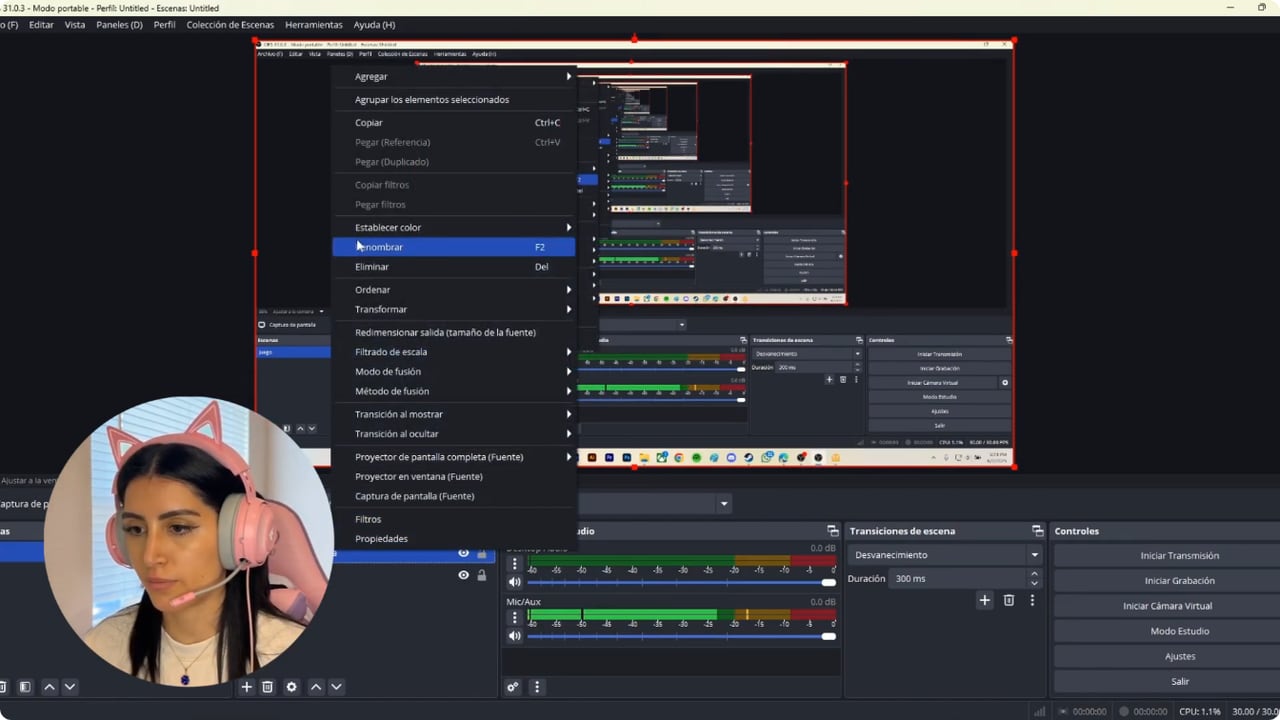
Task: Undock the Audio mixer panel
Action: pos(832,531)
